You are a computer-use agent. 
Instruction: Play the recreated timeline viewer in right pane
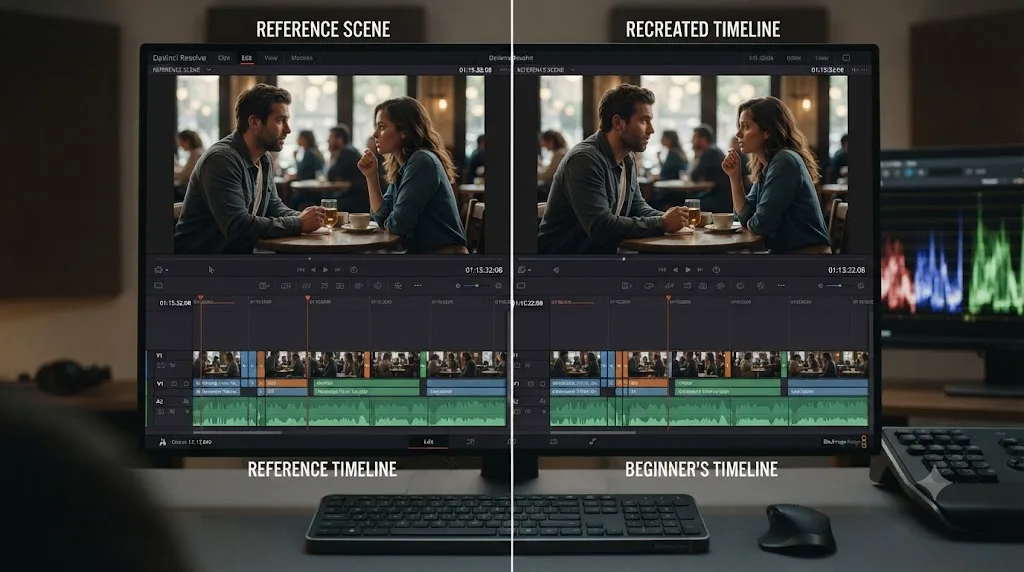click(688, 270)
